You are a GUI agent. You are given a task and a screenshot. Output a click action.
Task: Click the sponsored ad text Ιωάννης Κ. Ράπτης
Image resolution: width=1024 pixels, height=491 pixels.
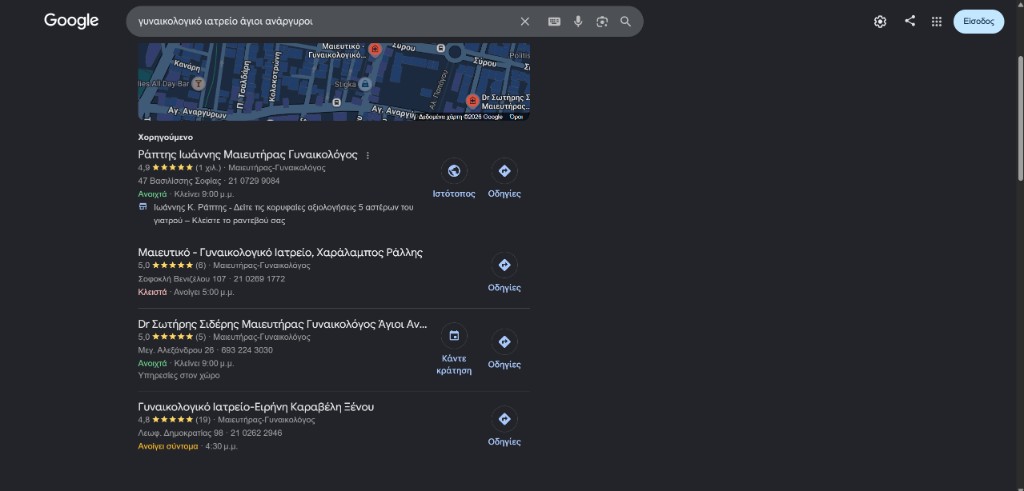283,214
